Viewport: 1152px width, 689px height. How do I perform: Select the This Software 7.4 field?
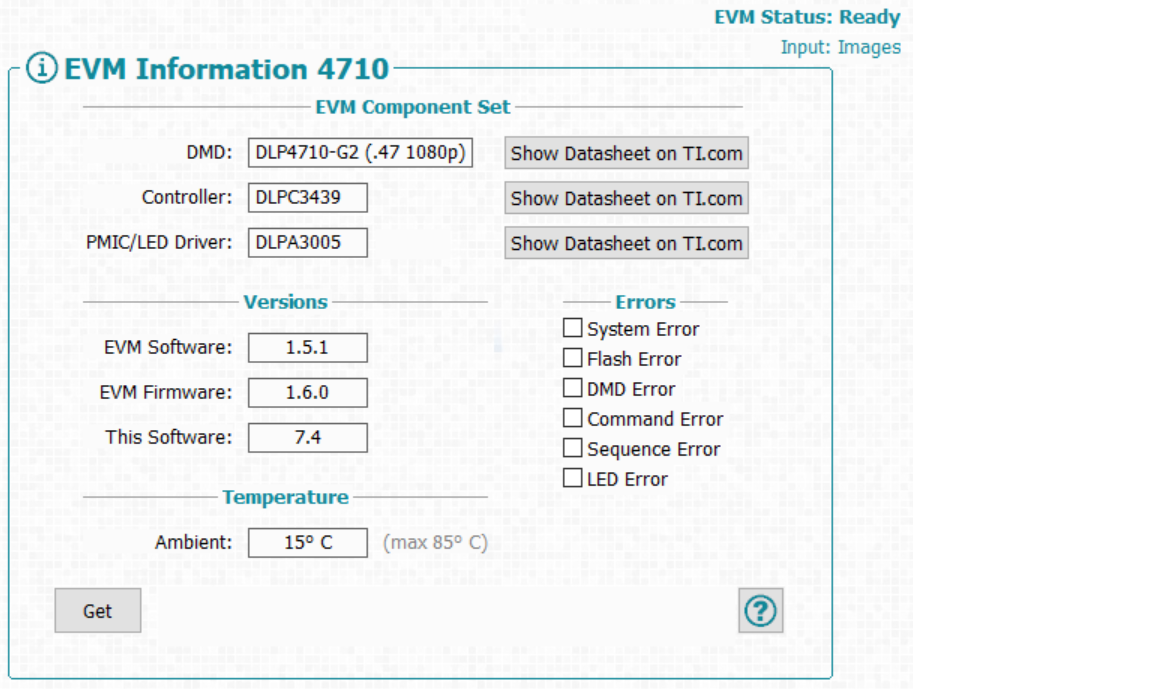click(x=308, y=437)
